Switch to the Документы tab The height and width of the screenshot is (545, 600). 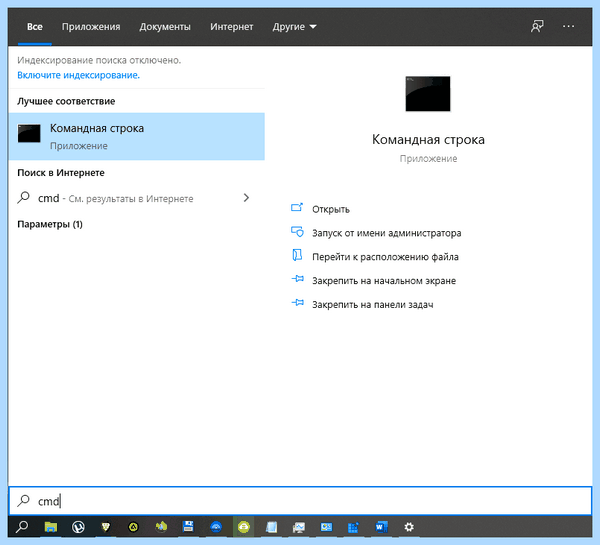click(x=165, y=27)
